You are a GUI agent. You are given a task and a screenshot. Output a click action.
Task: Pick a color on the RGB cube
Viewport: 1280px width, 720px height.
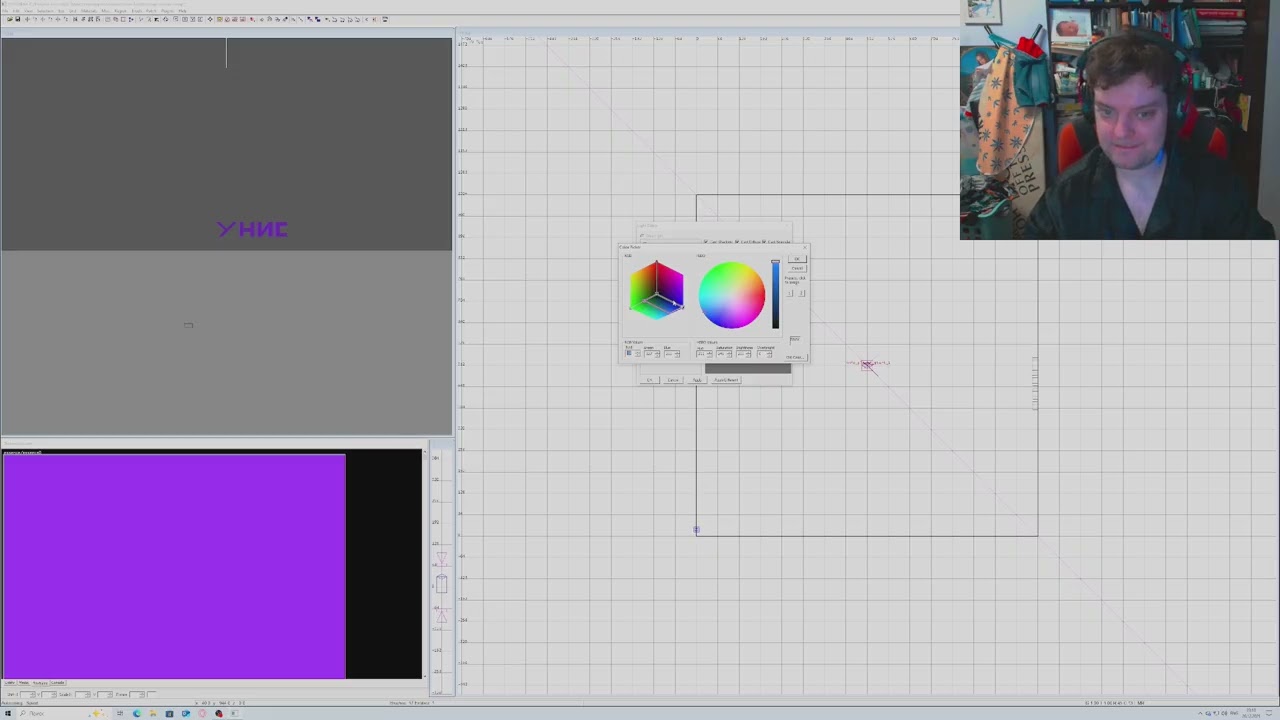click(x=657, y=290)
